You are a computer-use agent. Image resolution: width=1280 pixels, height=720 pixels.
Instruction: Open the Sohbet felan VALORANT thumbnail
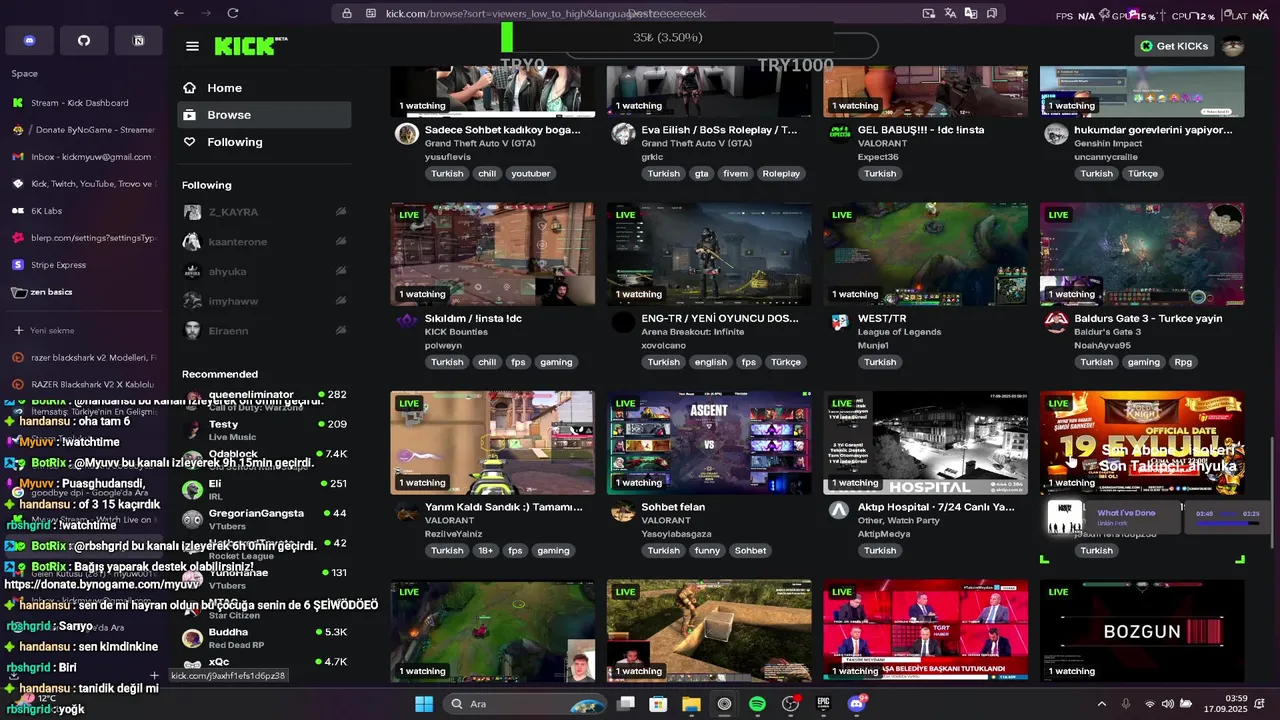click(x=709, y=442)
